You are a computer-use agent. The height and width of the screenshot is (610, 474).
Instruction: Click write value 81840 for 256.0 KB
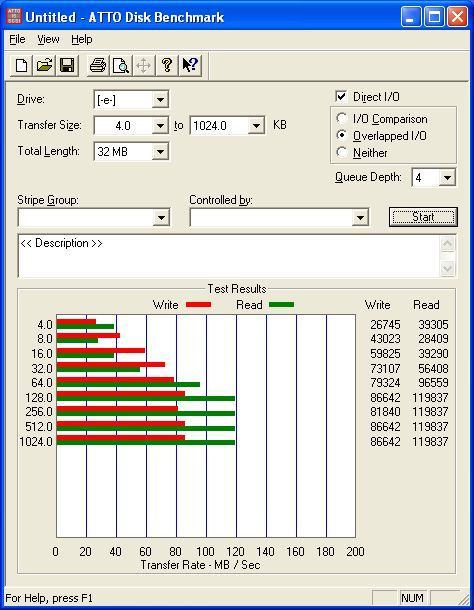[385, 412]
